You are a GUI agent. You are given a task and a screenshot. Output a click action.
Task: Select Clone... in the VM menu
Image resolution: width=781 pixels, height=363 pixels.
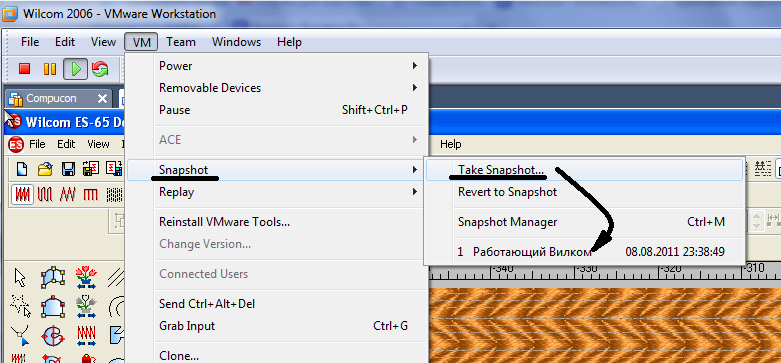click(277, 356)
